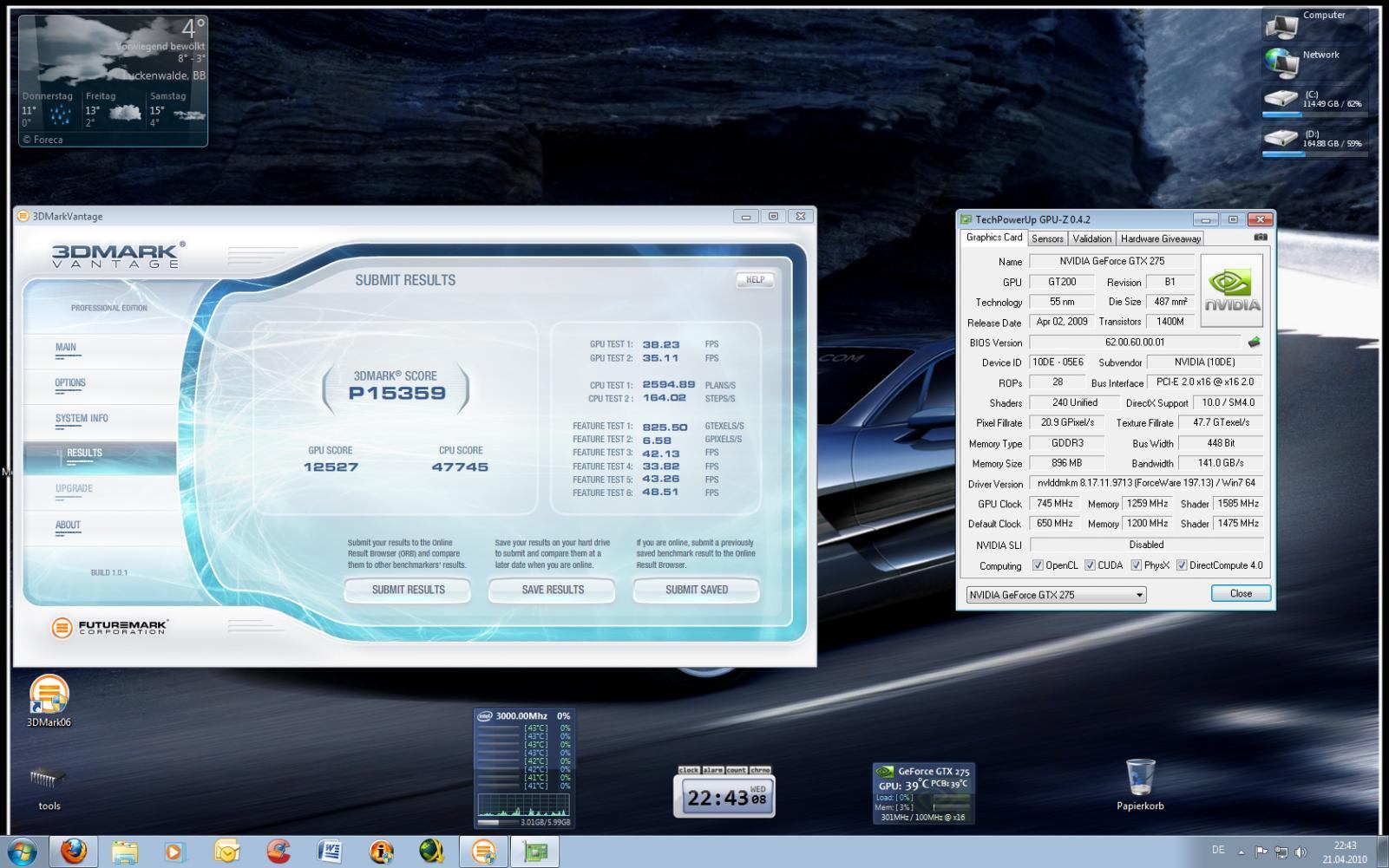Open the tools desktop icon
The width and height of the screenshot is (1389, 868).
[x=49, y=780]
